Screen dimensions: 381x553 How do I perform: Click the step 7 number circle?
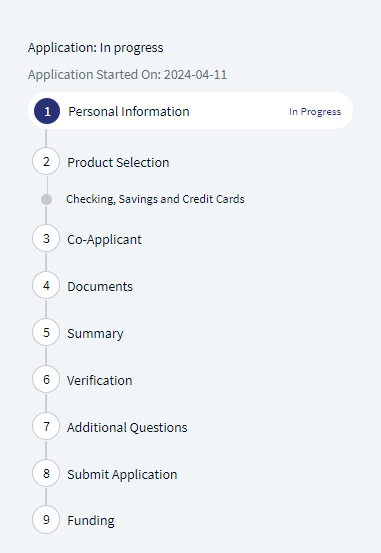coord(46,426)
